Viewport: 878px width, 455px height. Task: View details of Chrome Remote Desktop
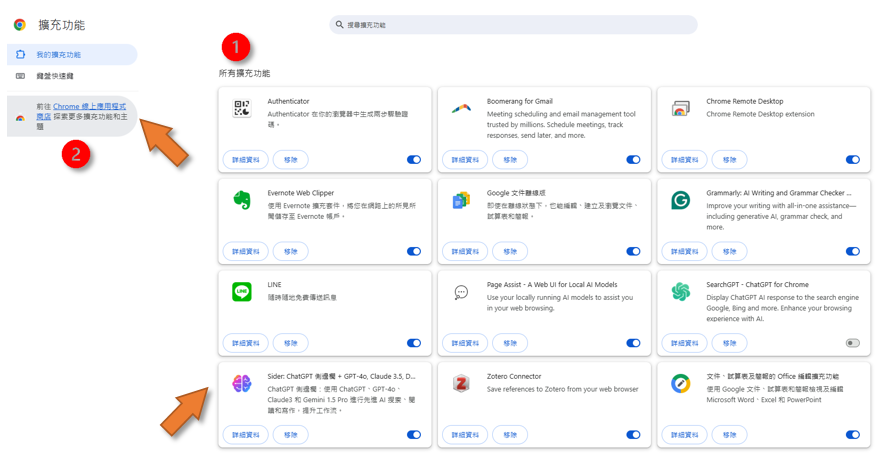pos(685,160)
